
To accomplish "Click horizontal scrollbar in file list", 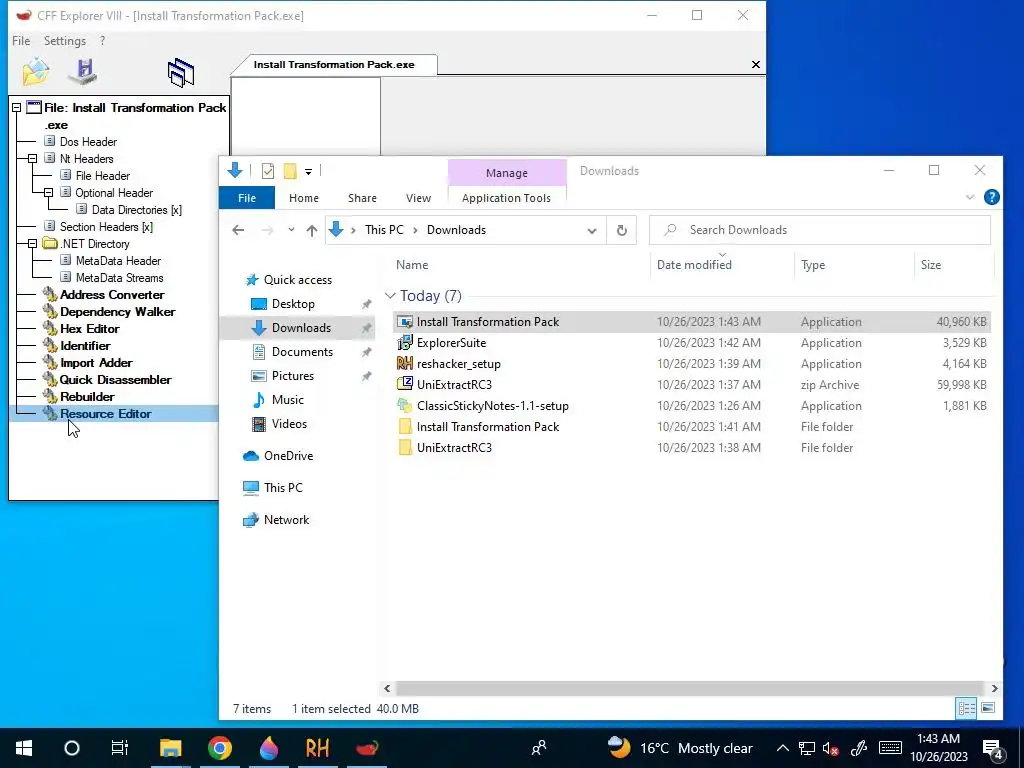I will click(x=690, y=688).
